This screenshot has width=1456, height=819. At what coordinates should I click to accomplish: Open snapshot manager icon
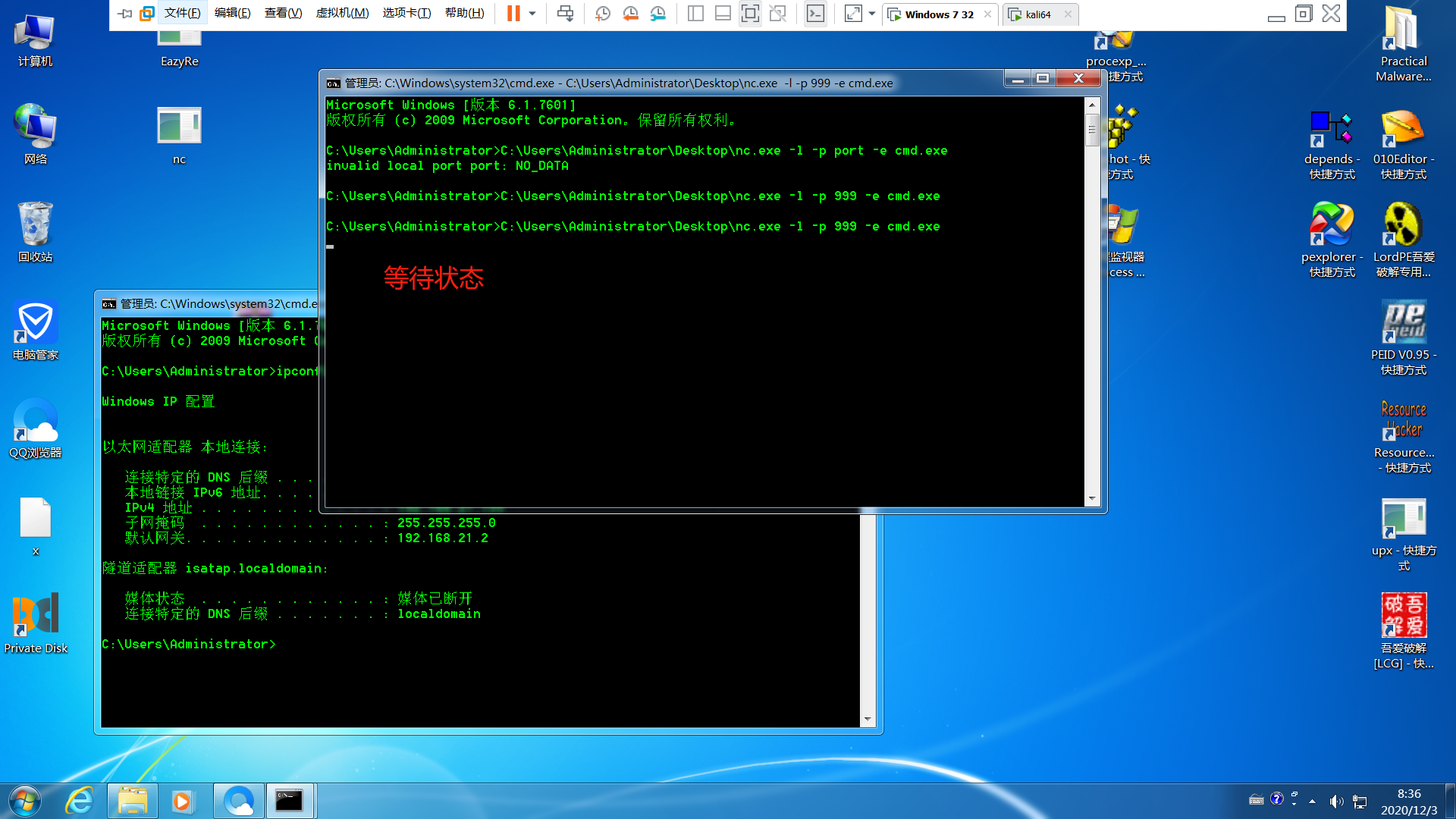[658, 14]
